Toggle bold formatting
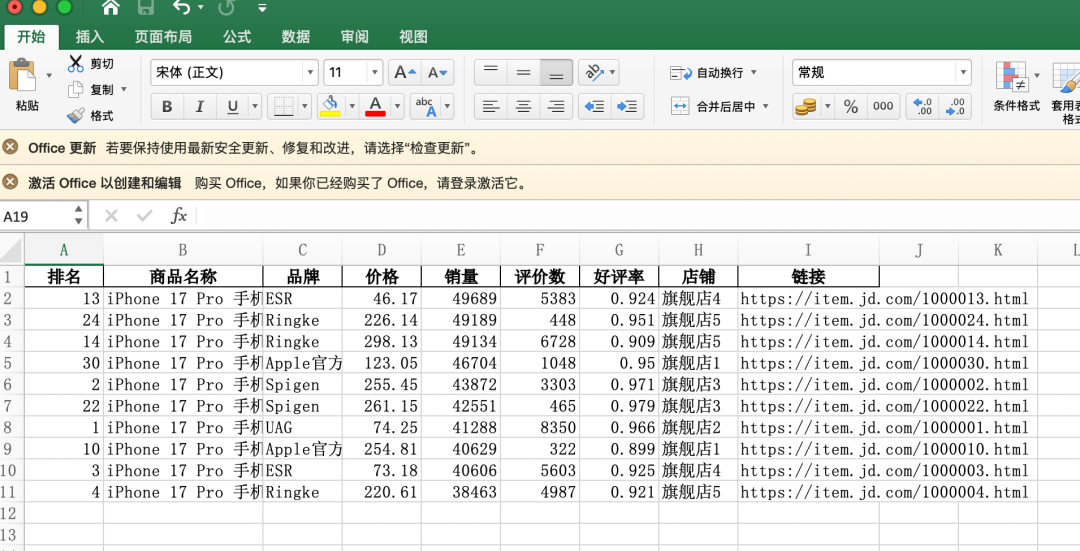This screenshot has height=551, width=1080. [x=167, y=106]
